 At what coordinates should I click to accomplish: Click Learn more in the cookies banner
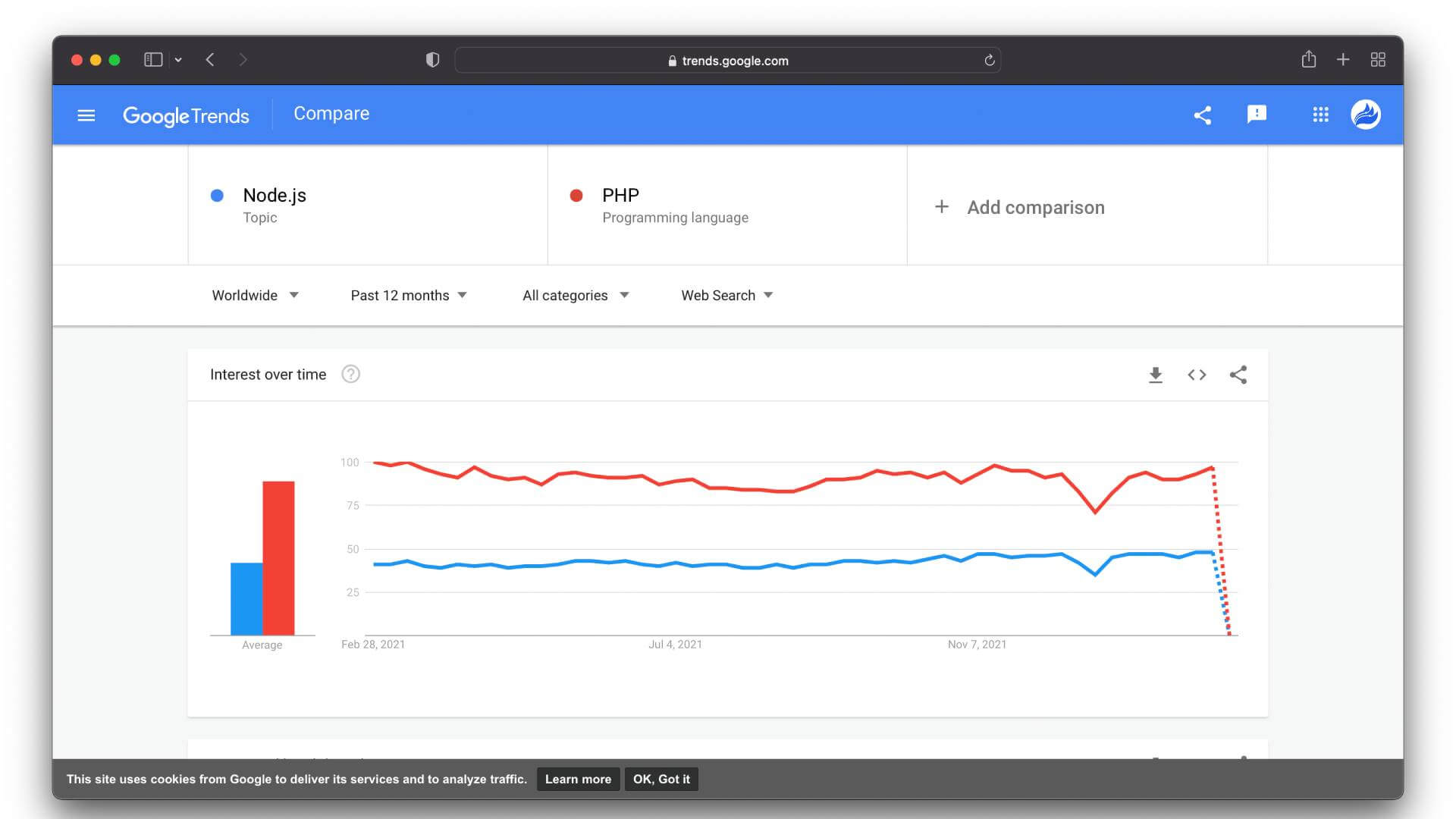point(578,779)
